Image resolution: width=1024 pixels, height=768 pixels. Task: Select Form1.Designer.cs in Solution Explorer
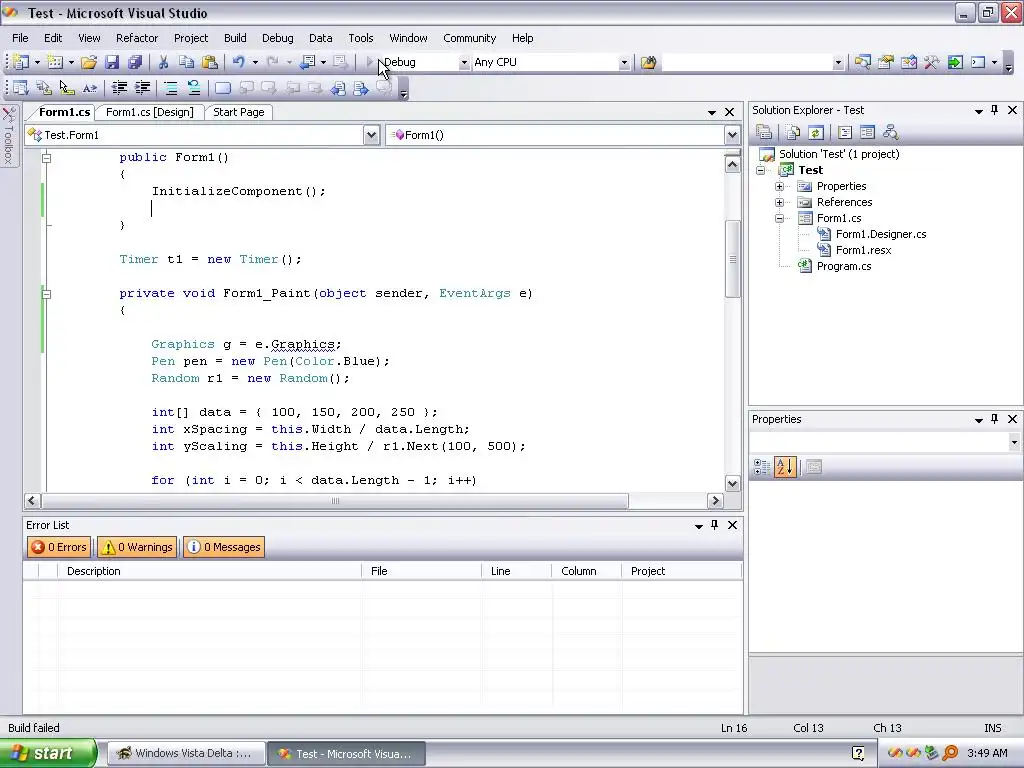[881, 234]
